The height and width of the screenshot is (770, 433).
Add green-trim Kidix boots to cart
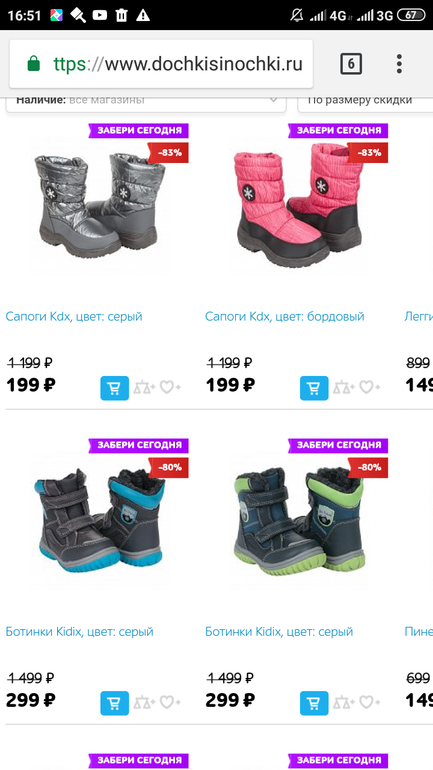314,703
